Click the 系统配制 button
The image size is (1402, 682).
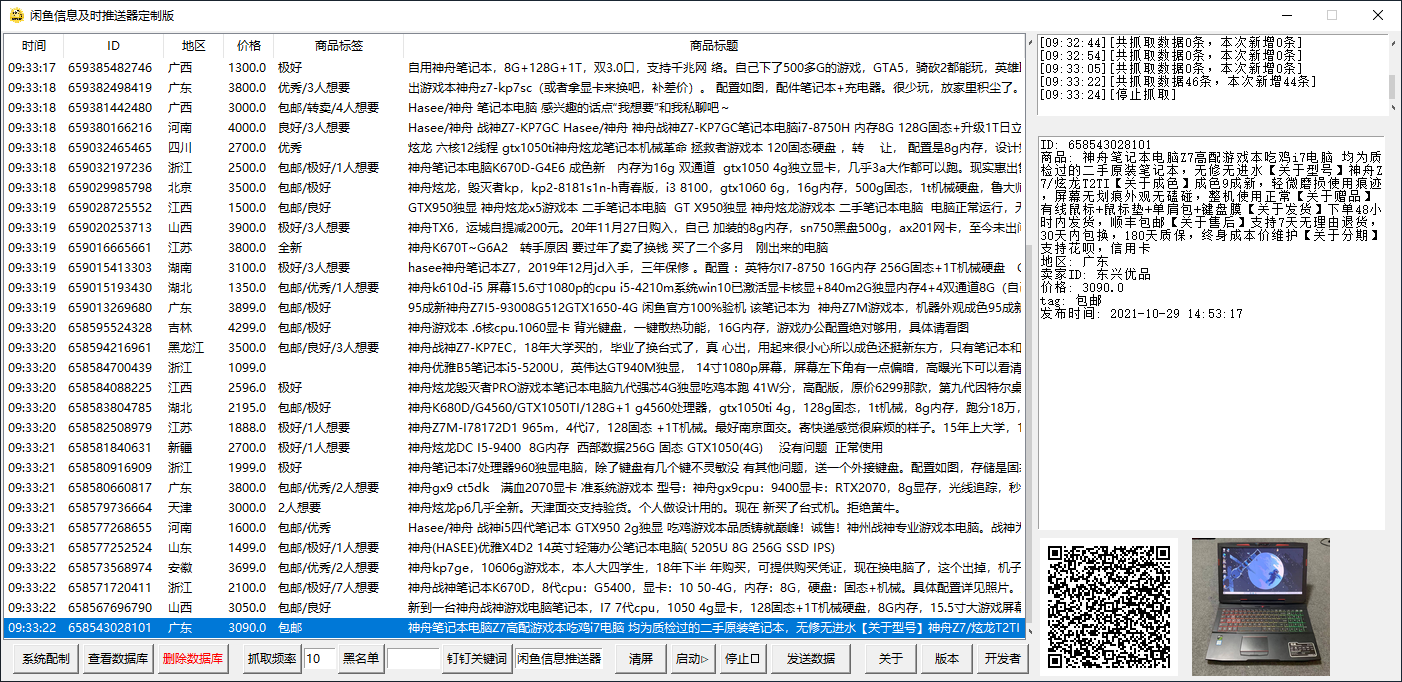[x=46, y=659]
